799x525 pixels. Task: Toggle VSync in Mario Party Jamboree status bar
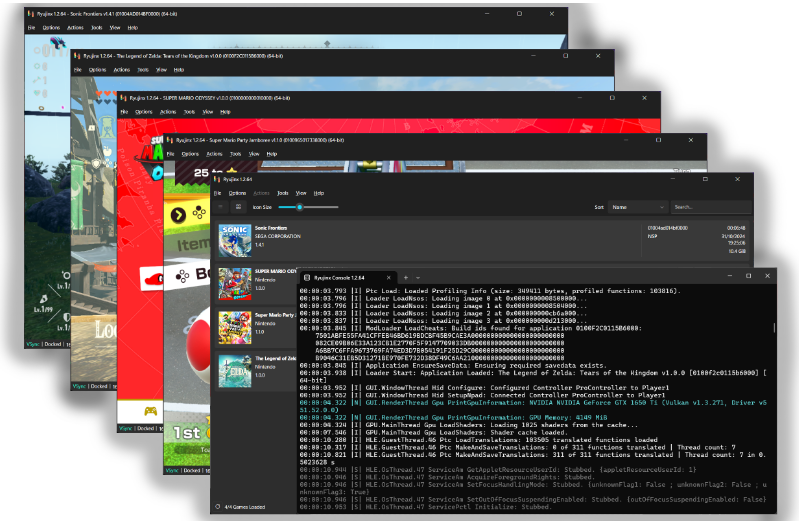click(x=172, y=470)
